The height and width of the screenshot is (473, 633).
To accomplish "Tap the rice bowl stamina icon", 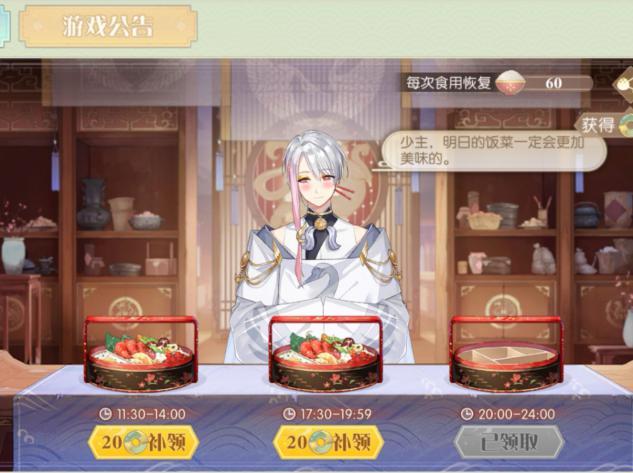I will [510, 83].
